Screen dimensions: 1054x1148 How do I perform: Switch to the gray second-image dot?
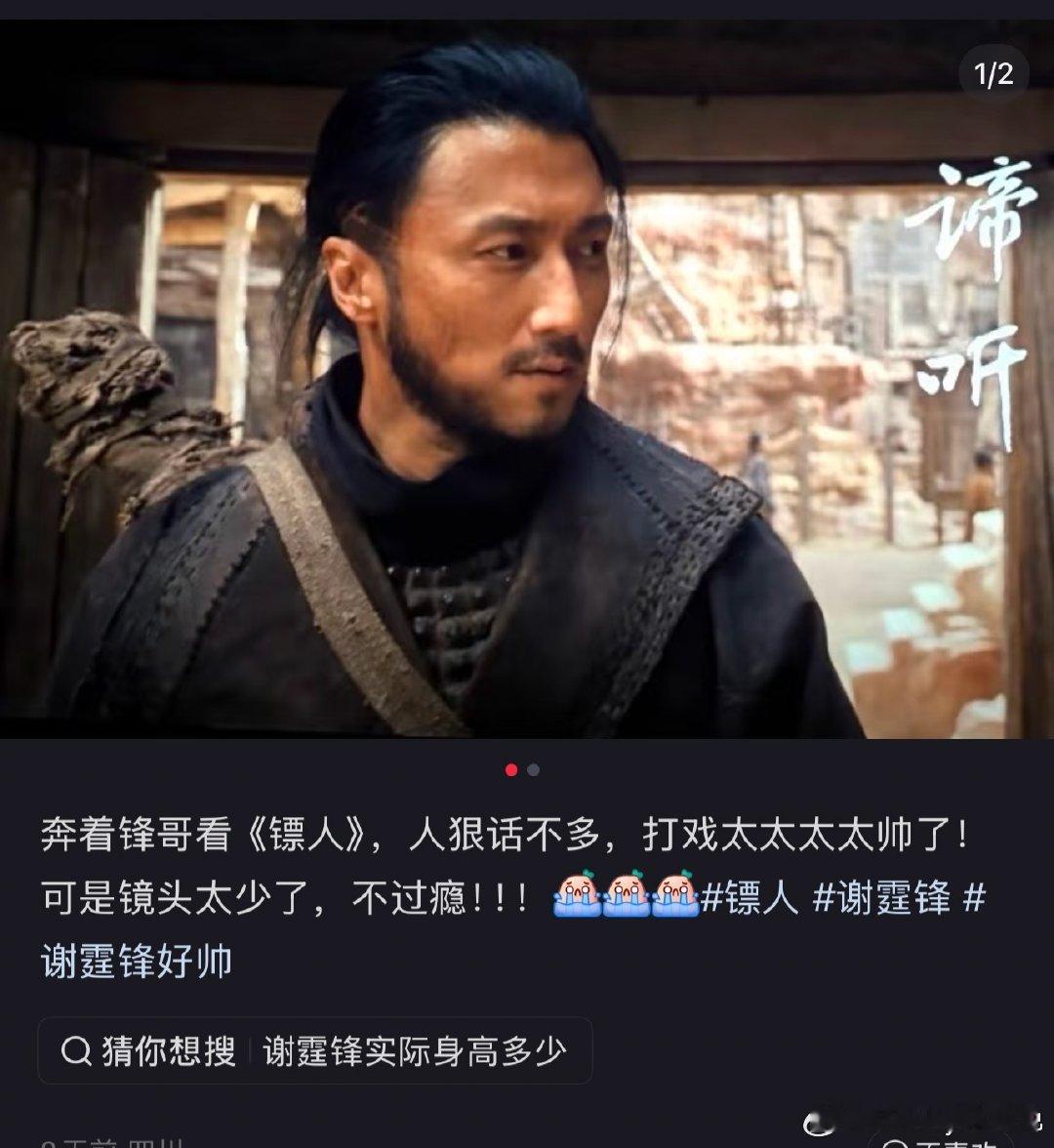(534, 769)
